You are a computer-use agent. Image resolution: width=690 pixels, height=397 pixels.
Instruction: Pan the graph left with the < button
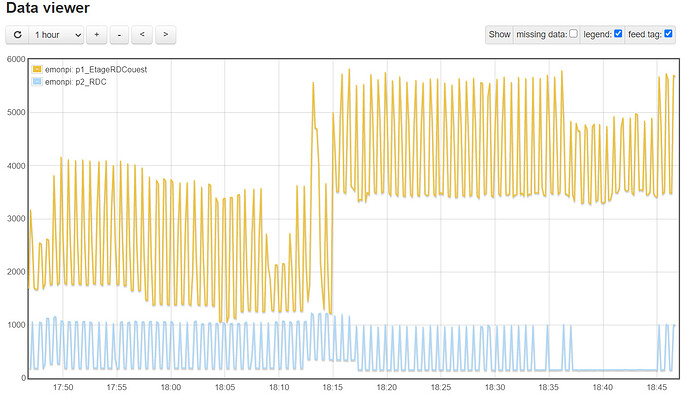coord(142,35)
